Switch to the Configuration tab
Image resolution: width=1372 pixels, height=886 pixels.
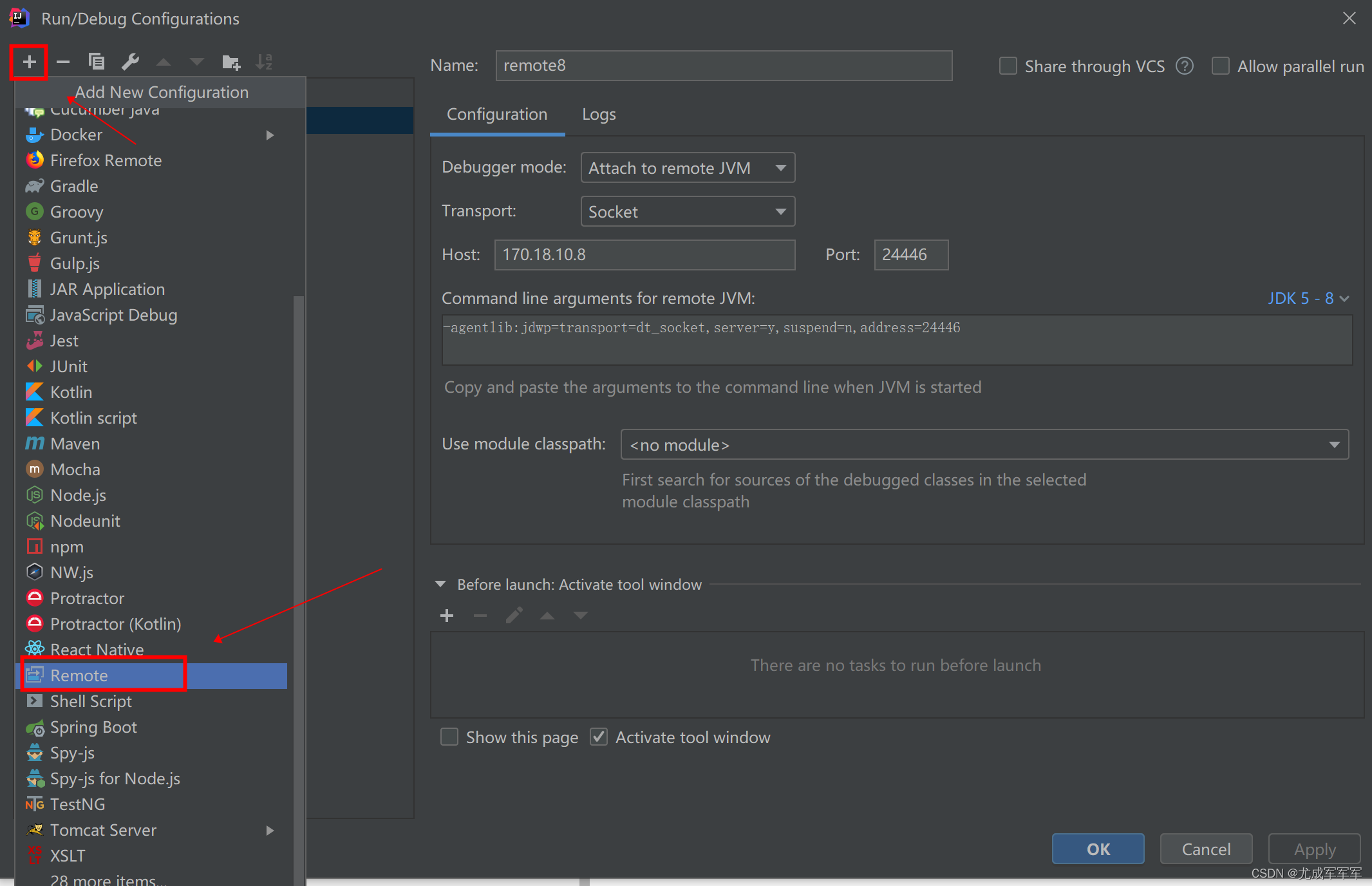tap(497, 114)
